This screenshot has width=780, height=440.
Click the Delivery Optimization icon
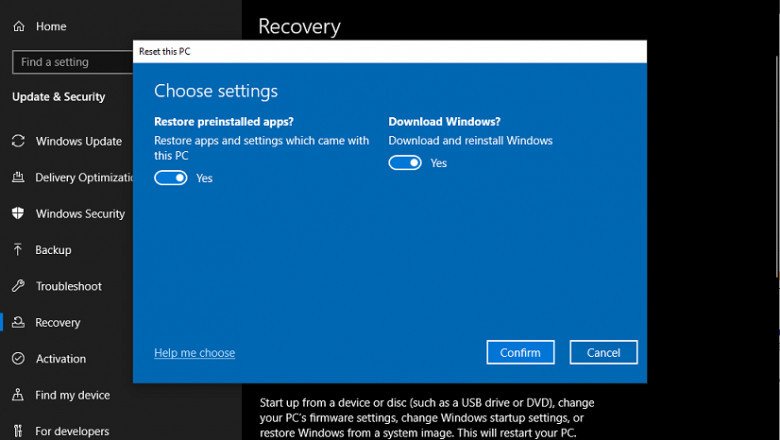18,177
